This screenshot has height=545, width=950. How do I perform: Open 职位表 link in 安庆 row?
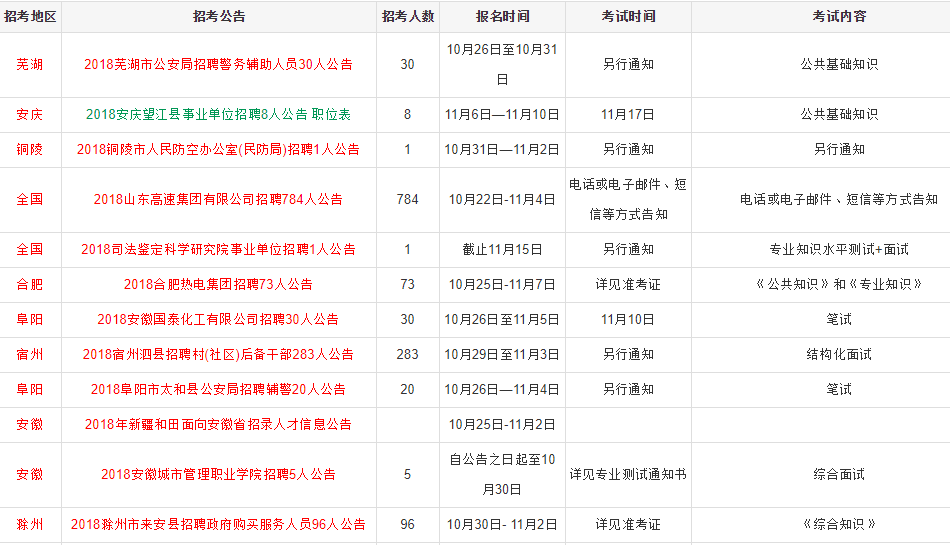[x=331, y=114]
